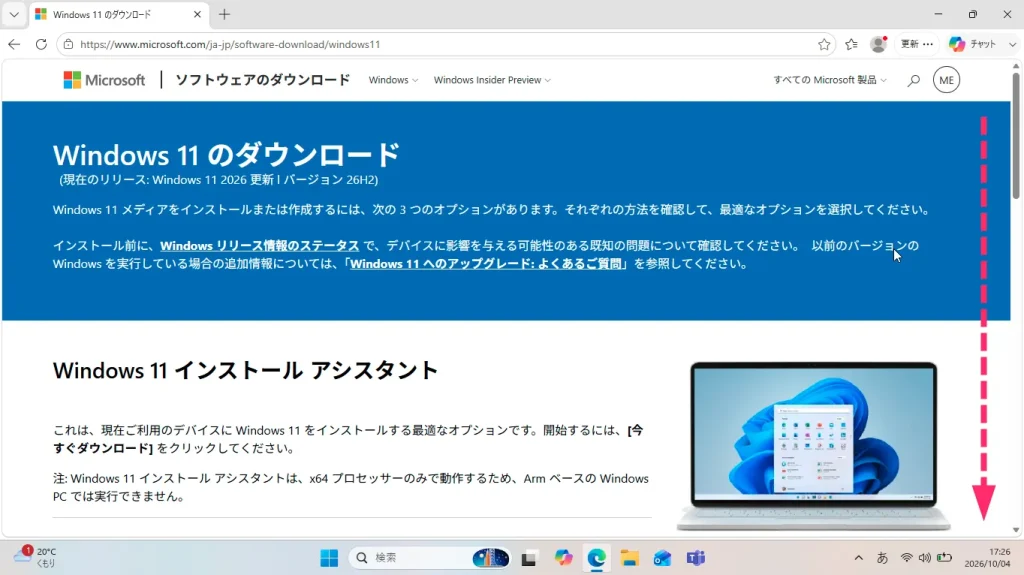Launch Copilot from the taskbar
Screen dimensions: 1024x575
[x=563, y=557]
